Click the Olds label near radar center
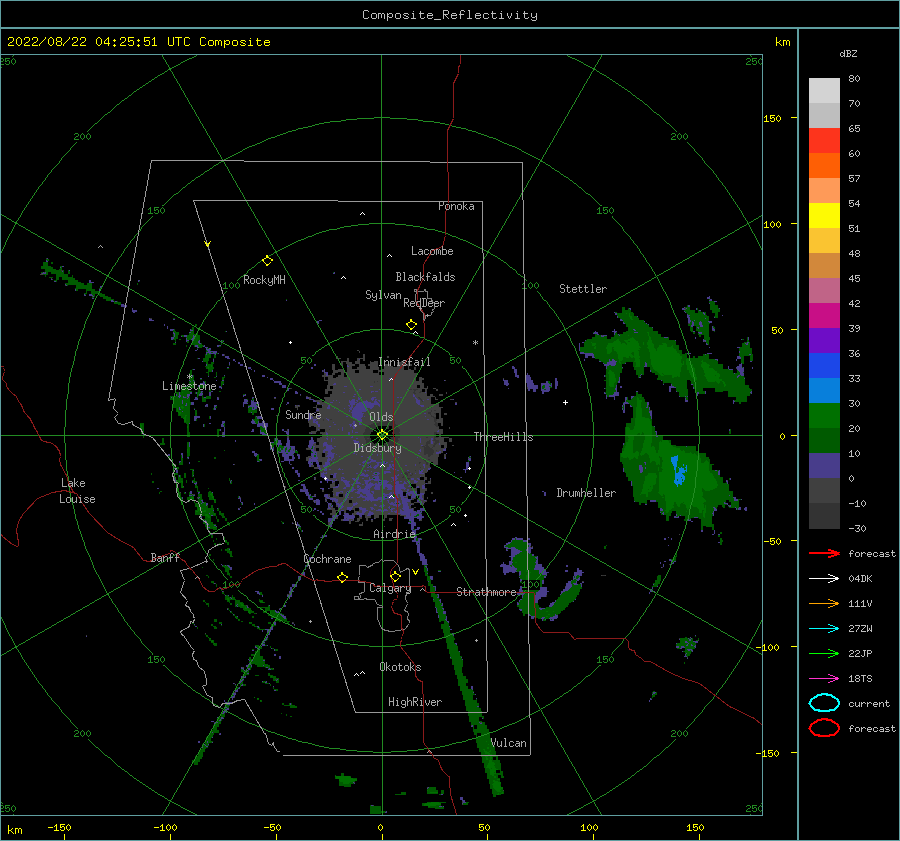This screenshot has height=841, width=900. pyautogui.click(x=381, y=417)
